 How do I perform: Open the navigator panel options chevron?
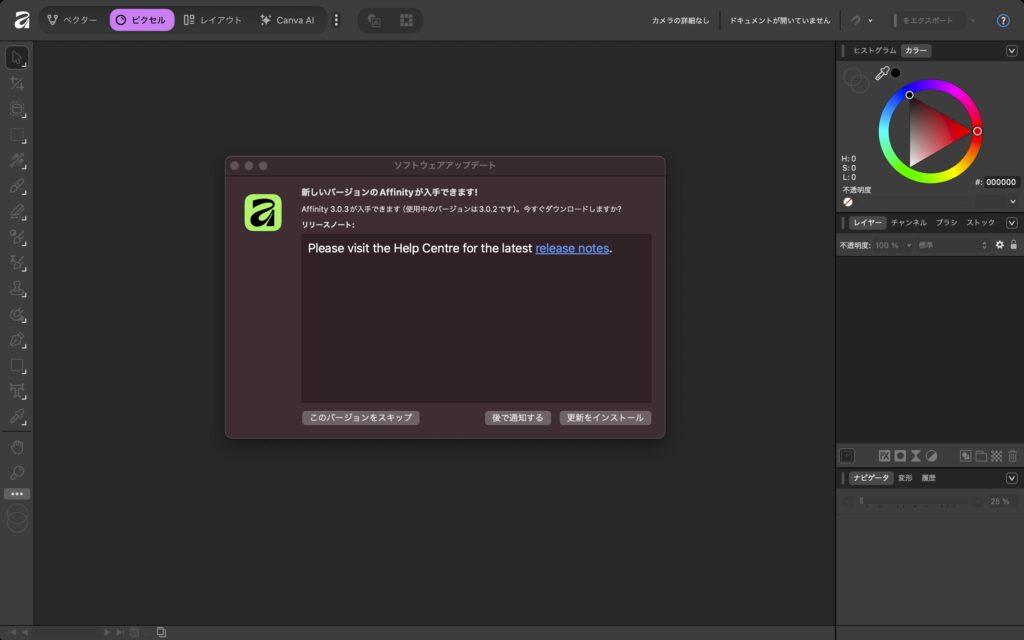click(x=1011, y=478)
